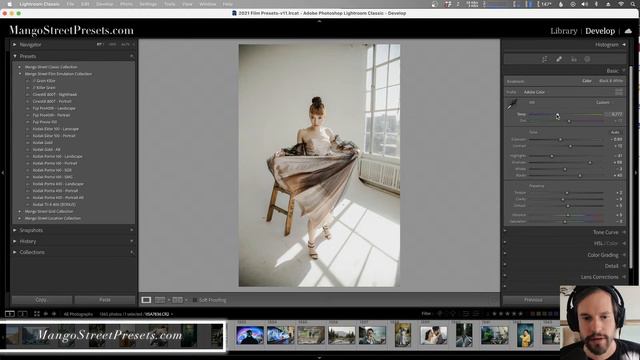This screenshot has width=640, height=360.
Task: Click the Exposure slider handle
Action: click(x=560, y=140)
